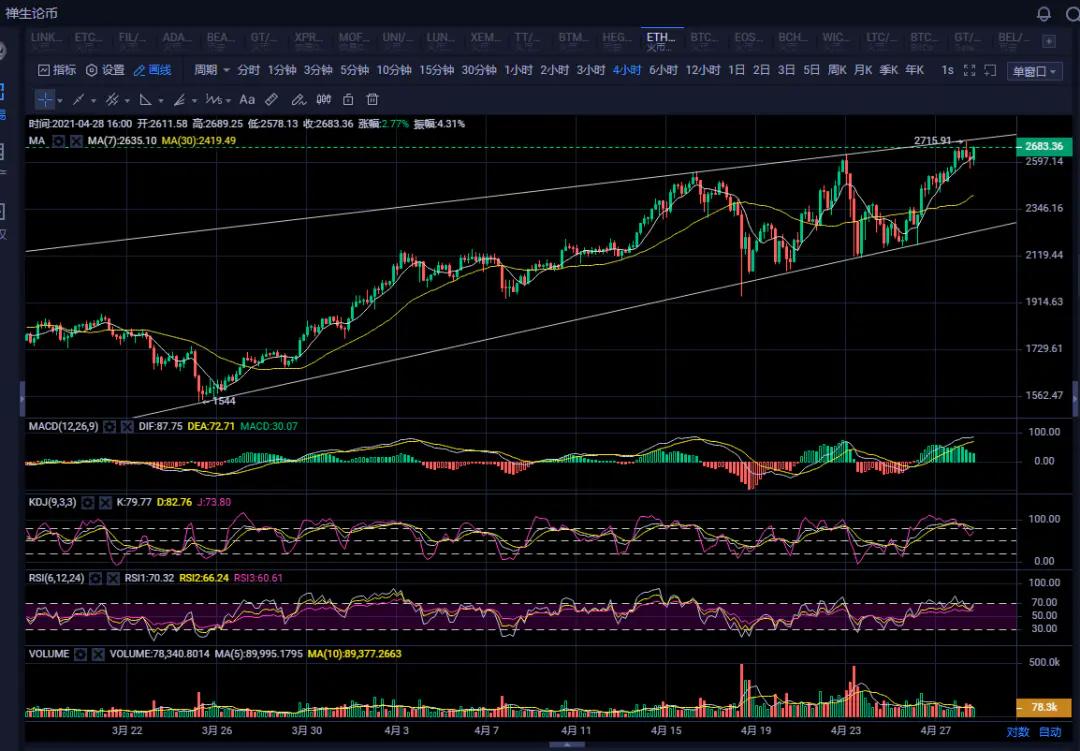Remove the VOLUME indicator with its X
1080x751 pixels.
[x=98, y=654]
